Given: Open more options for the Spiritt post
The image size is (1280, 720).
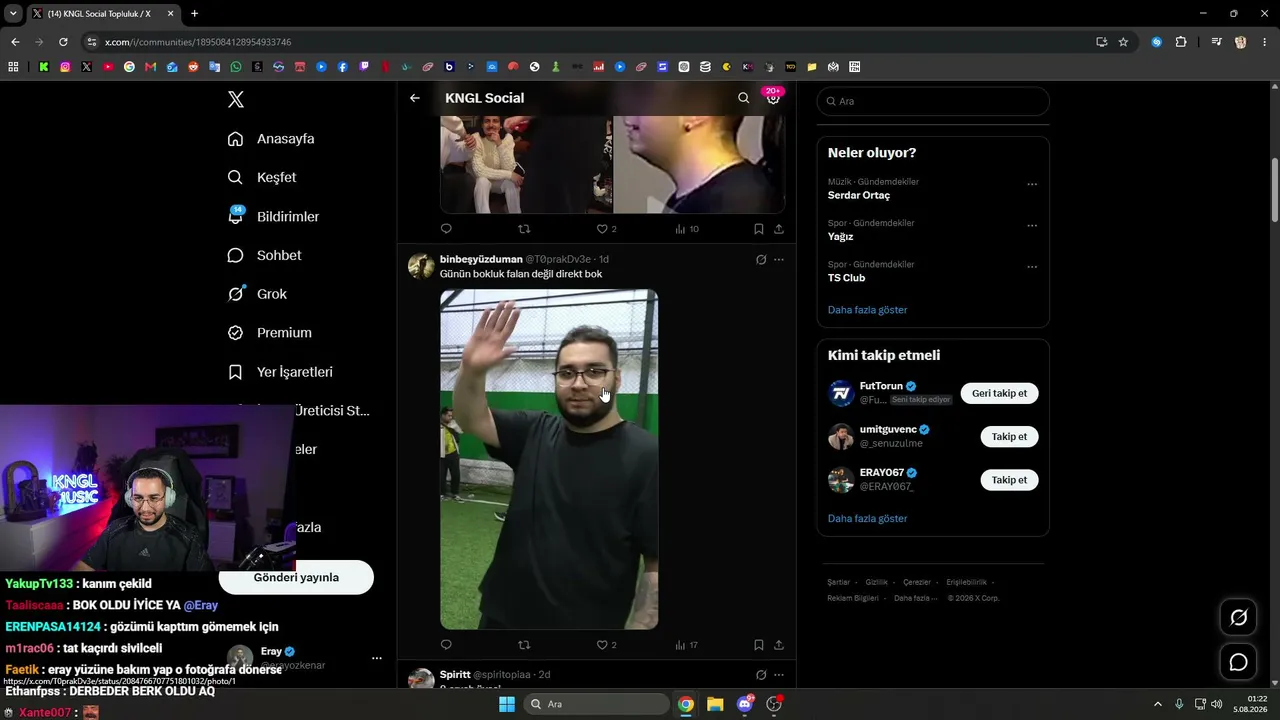Looking at the screenshot, I should (x=779, y=675).
